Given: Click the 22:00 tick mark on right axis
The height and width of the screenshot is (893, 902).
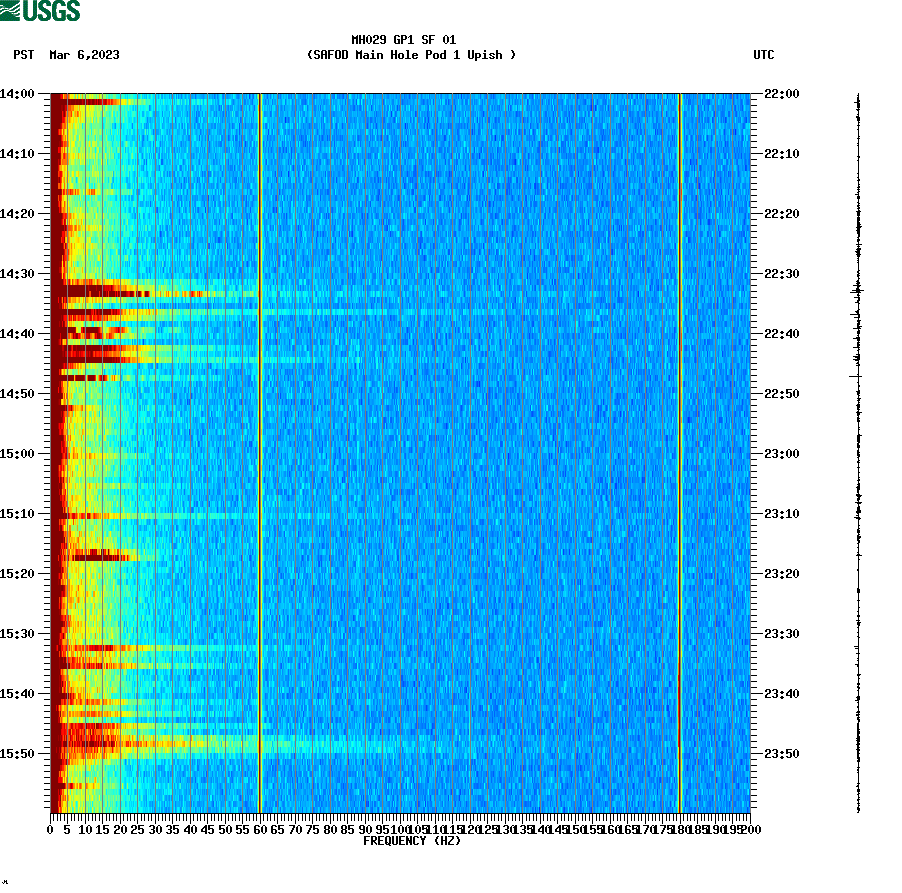Looking at the screenshot, I should coord(756,92).
